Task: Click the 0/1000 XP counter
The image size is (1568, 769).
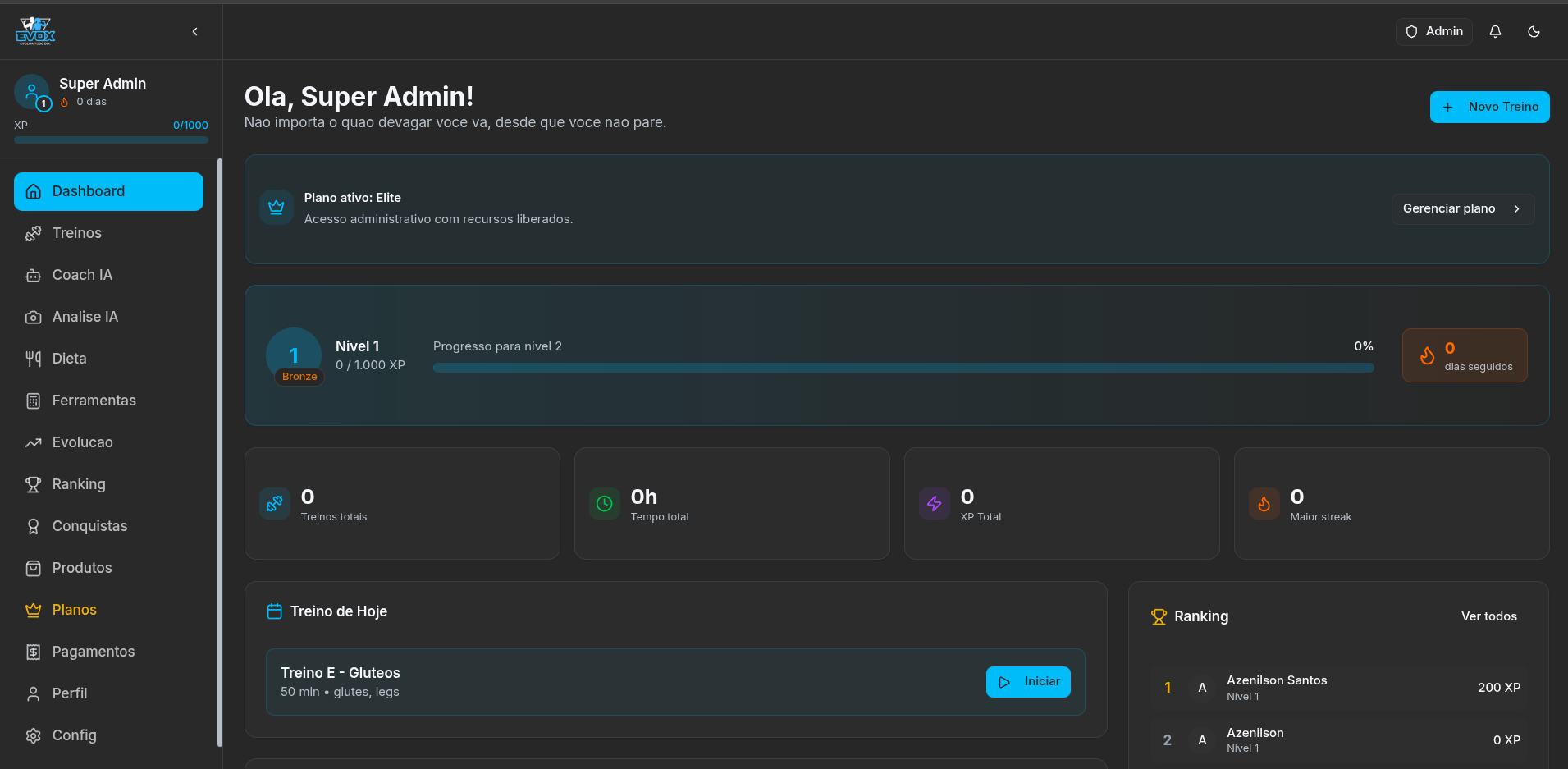Action: pyautogui.click(x=190, y=126)
